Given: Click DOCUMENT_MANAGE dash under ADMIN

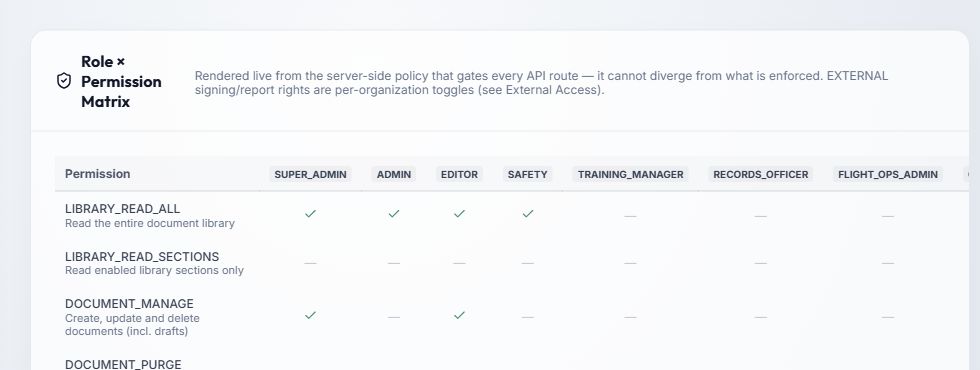Looking at the screenshot, I should coord(394,317).
